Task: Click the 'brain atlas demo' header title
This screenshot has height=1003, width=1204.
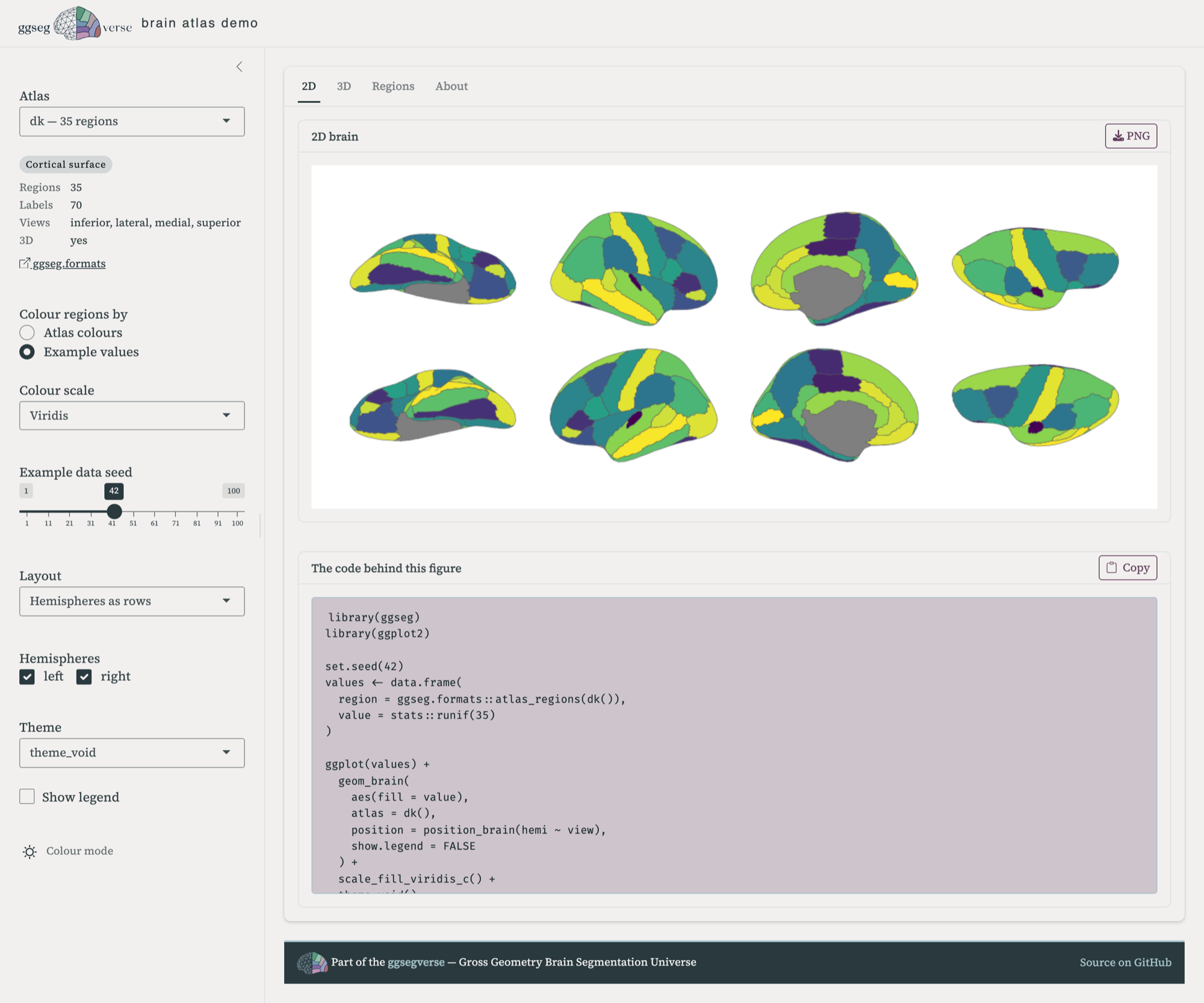Action: coord(199,23)
